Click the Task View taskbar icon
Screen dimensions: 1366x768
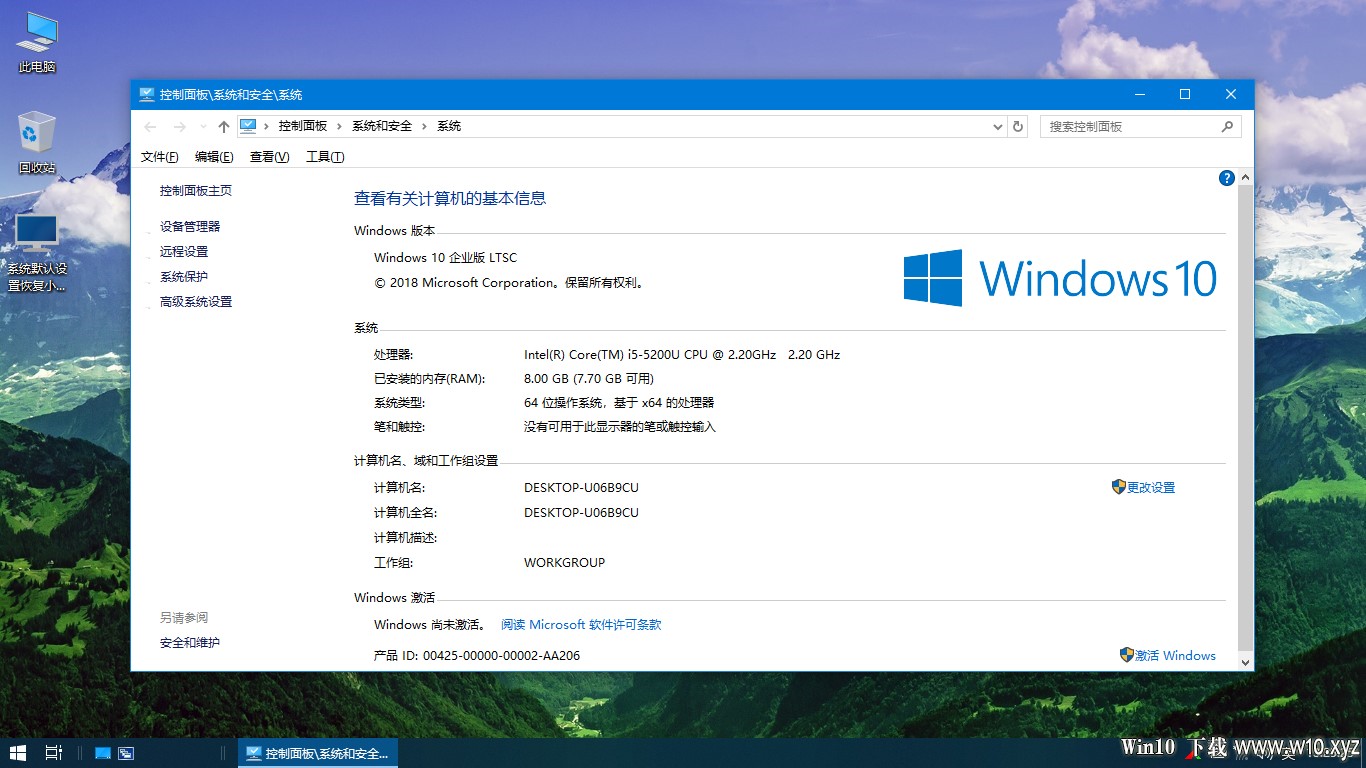click(54, 752)
